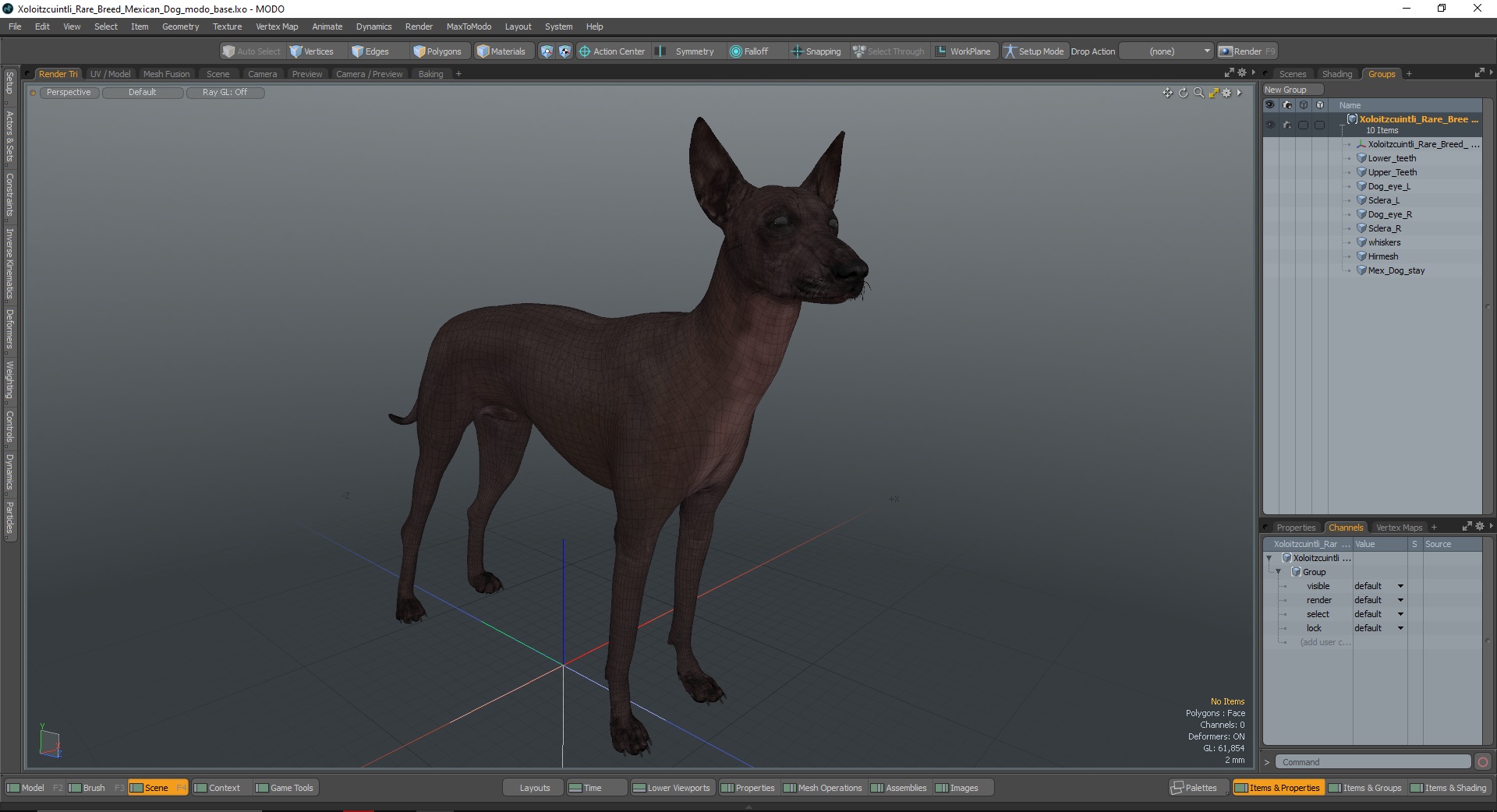Viewport: 1497px width, 812px height.
Task: Enable Vertices selection mode
Action: click(311, 51)
